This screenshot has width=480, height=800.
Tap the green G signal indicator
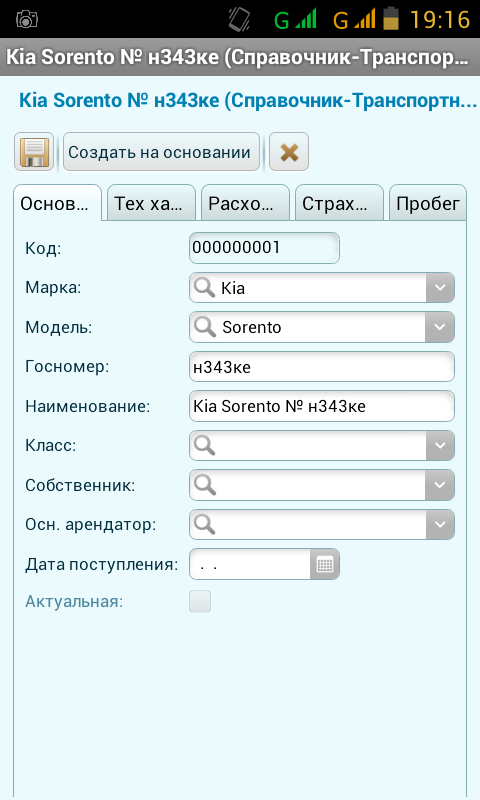tap(295, 19)
